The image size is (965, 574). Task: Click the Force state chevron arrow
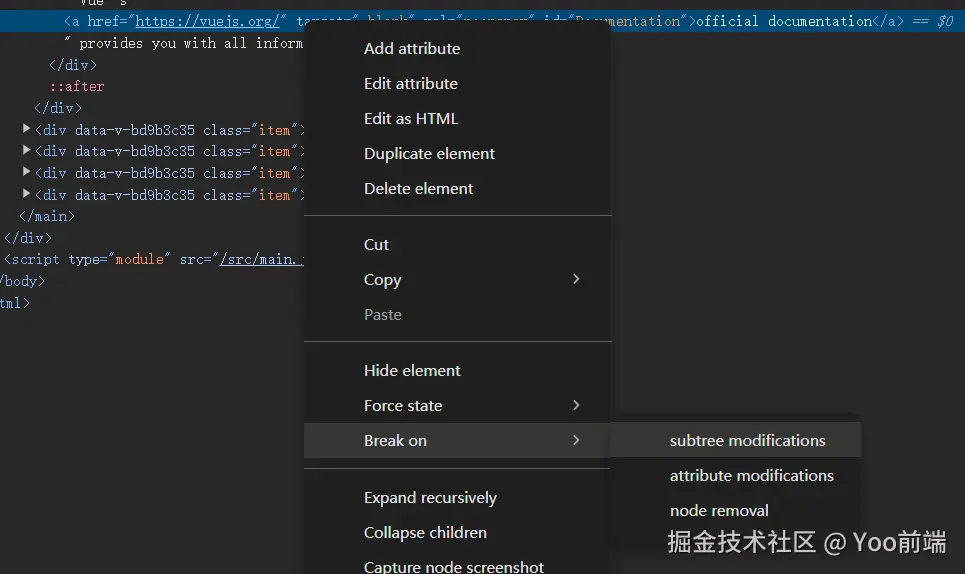pyautogui.click(x=576, y=405)
